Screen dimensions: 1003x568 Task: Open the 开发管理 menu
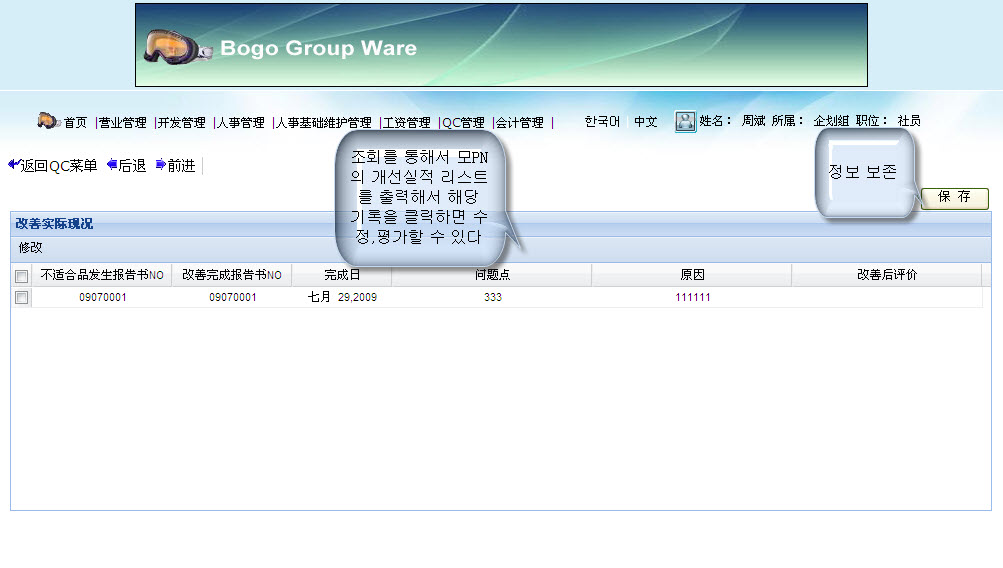181,123
